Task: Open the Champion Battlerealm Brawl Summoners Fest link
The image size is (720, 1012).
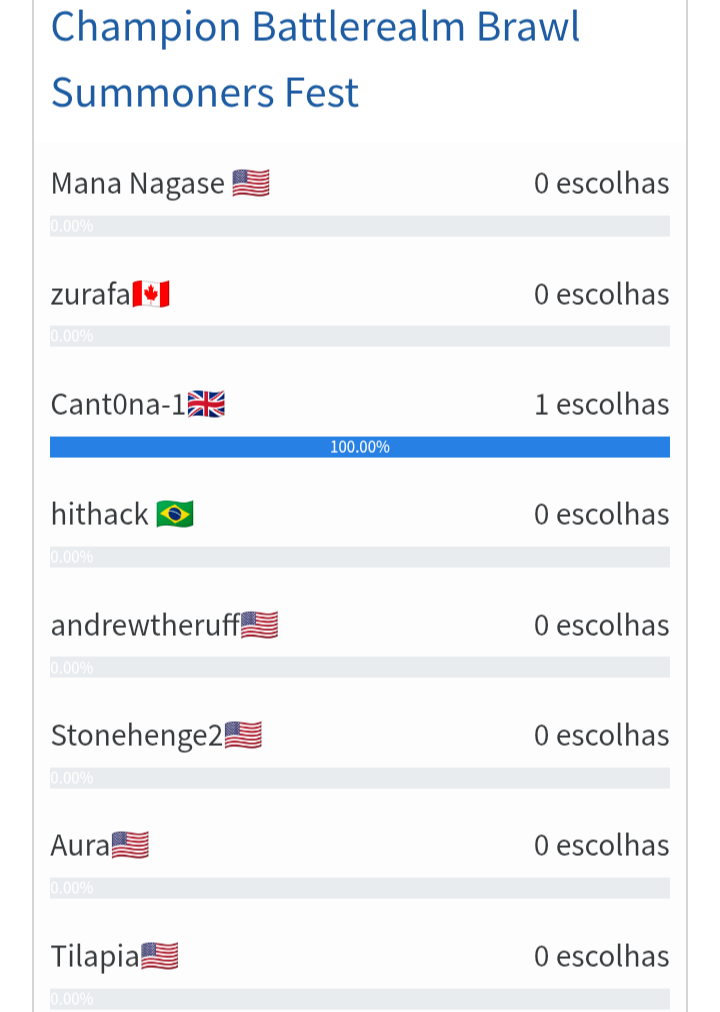Action: [315, 59]
